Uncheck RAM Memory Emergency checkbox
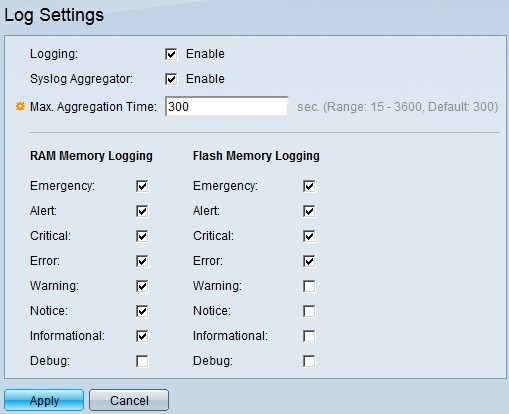This screenshot has width=509, height=414. pyautogui.click(x=142, y=186)
